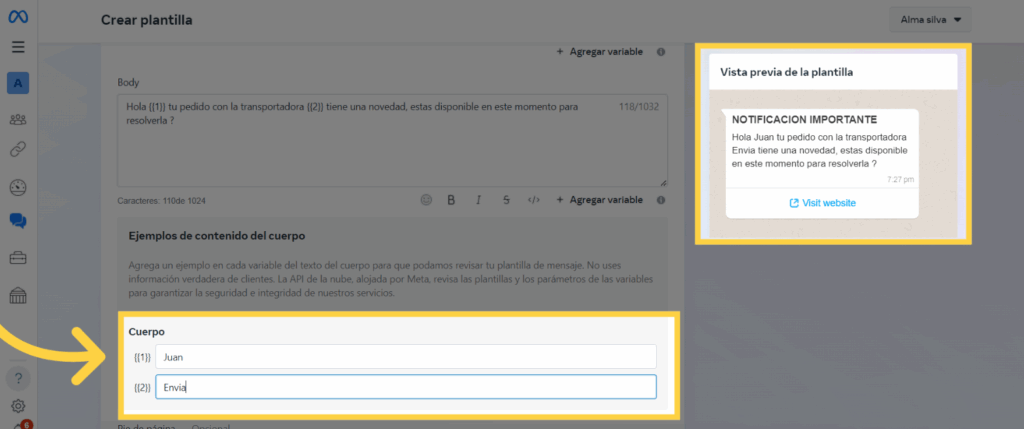Insert emoji using the smiley icon
Screen dimensions: 1024x429
pyautogui.click(x=426, y=200)
